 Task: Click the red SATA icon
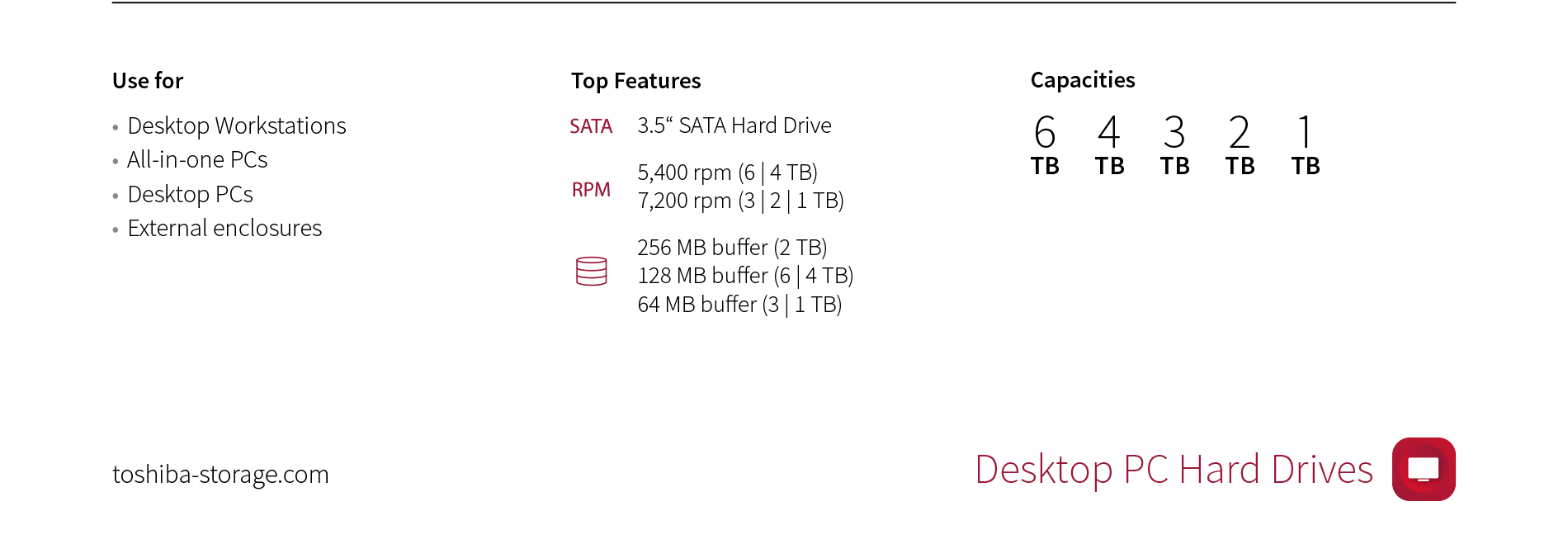coord(591,126)
